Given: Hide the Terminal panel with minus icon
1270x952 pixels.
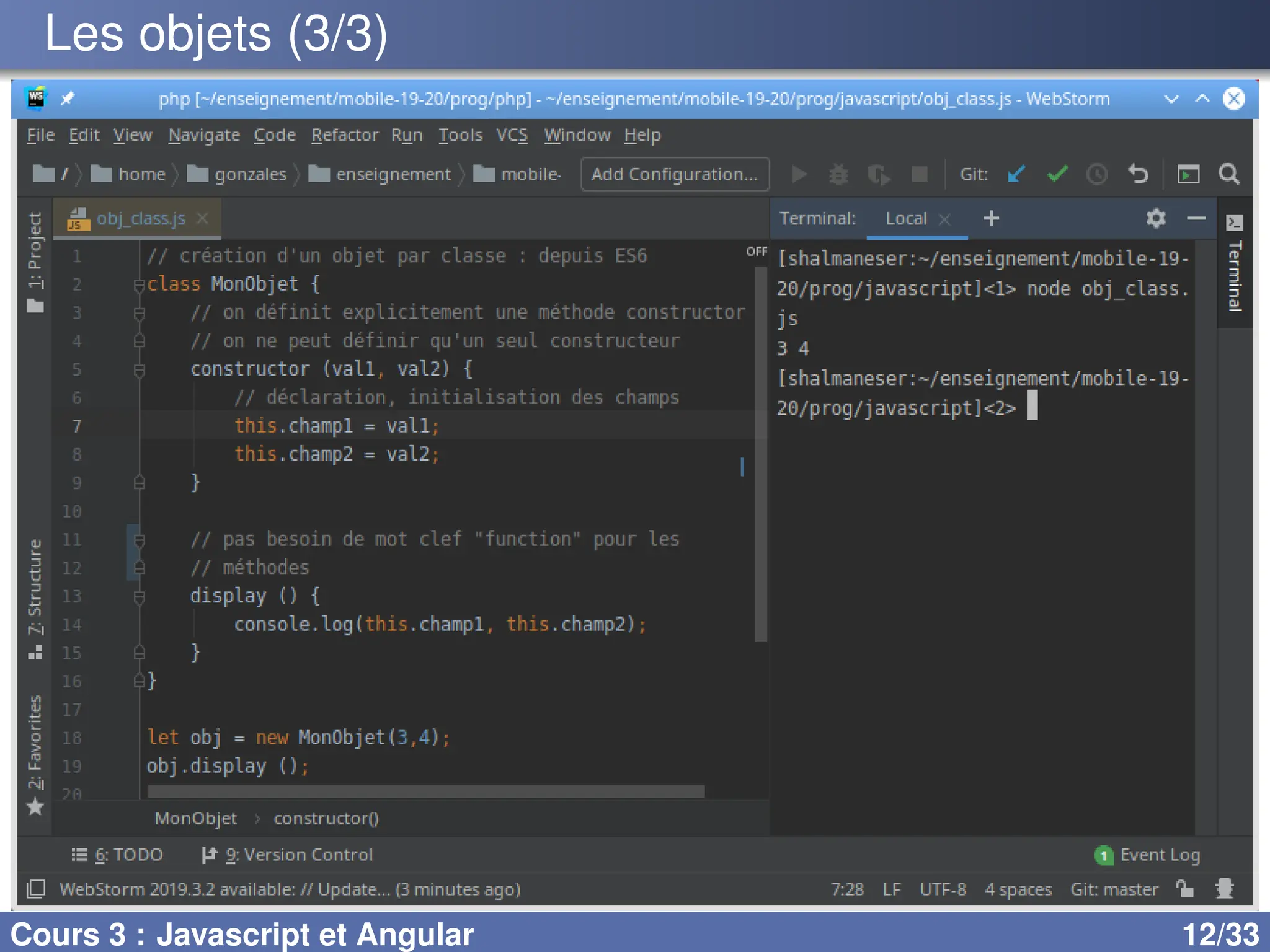Looking at the screenshot, I should tap(1196, 218).
